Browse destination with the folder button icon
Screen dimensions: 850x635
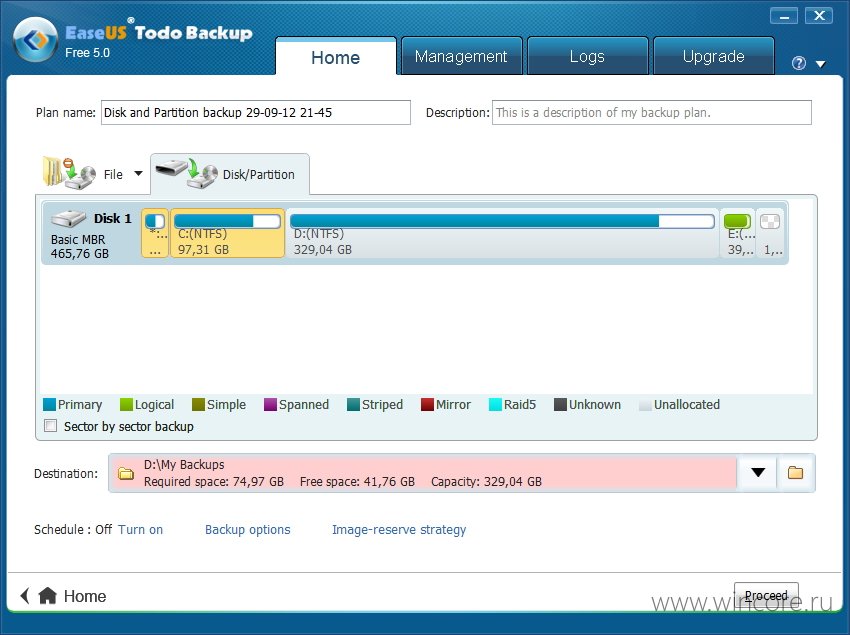(795, 472)
